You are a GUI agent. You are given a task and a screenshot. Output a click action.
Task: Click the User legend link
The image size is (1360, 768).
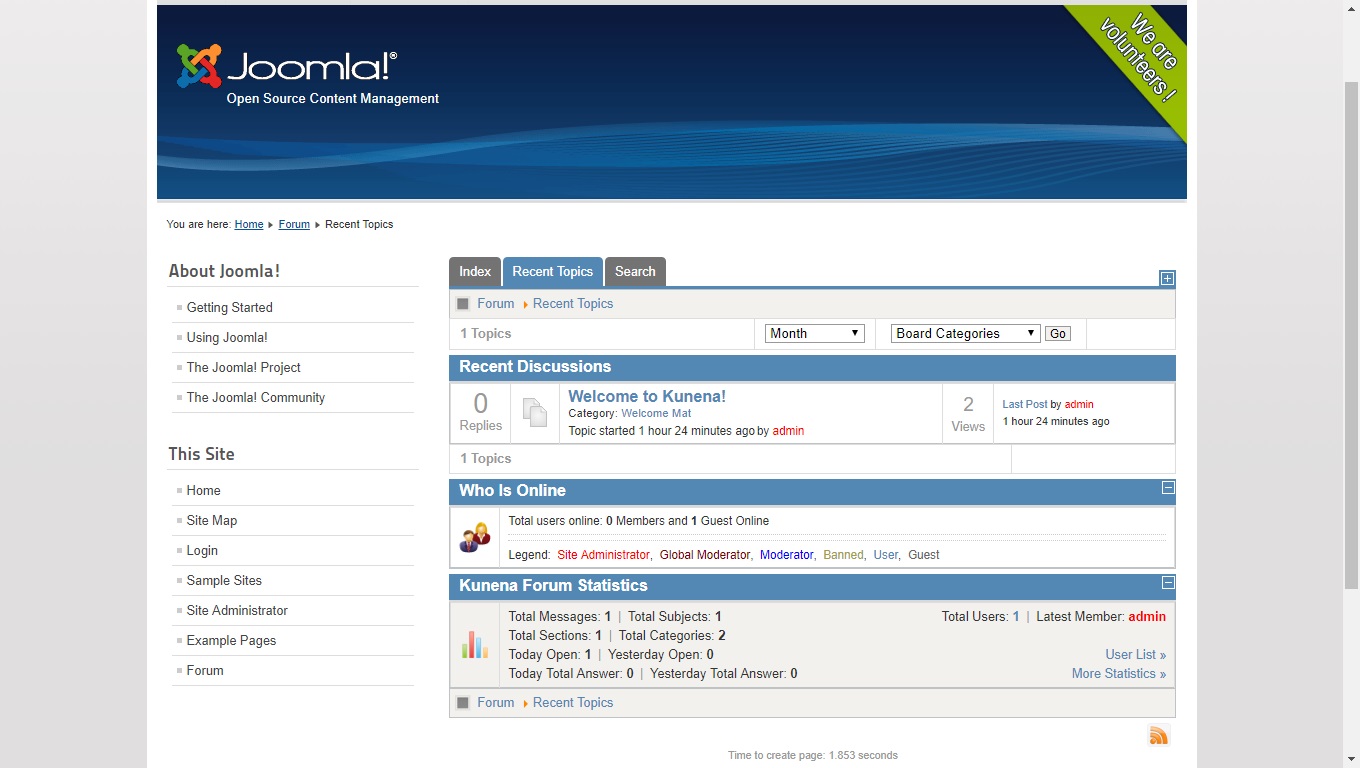886,554
